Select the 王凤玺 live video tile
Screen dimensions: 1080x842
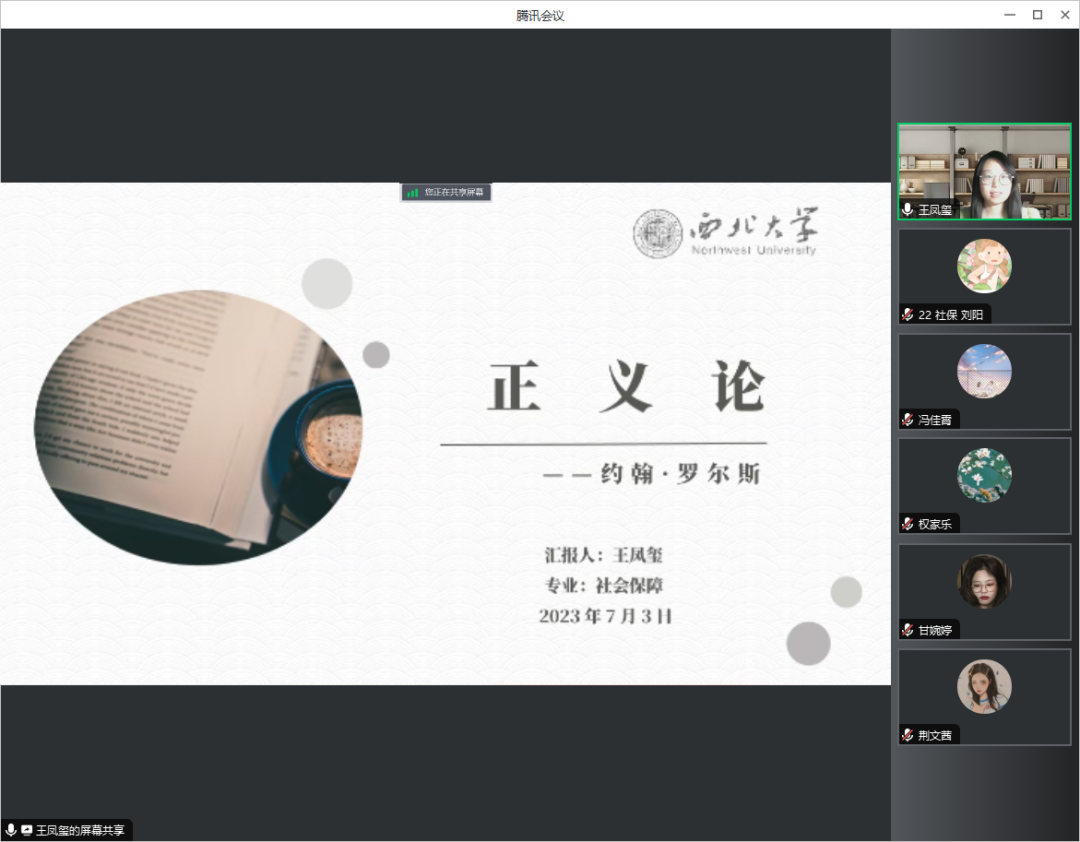point(984,170)
